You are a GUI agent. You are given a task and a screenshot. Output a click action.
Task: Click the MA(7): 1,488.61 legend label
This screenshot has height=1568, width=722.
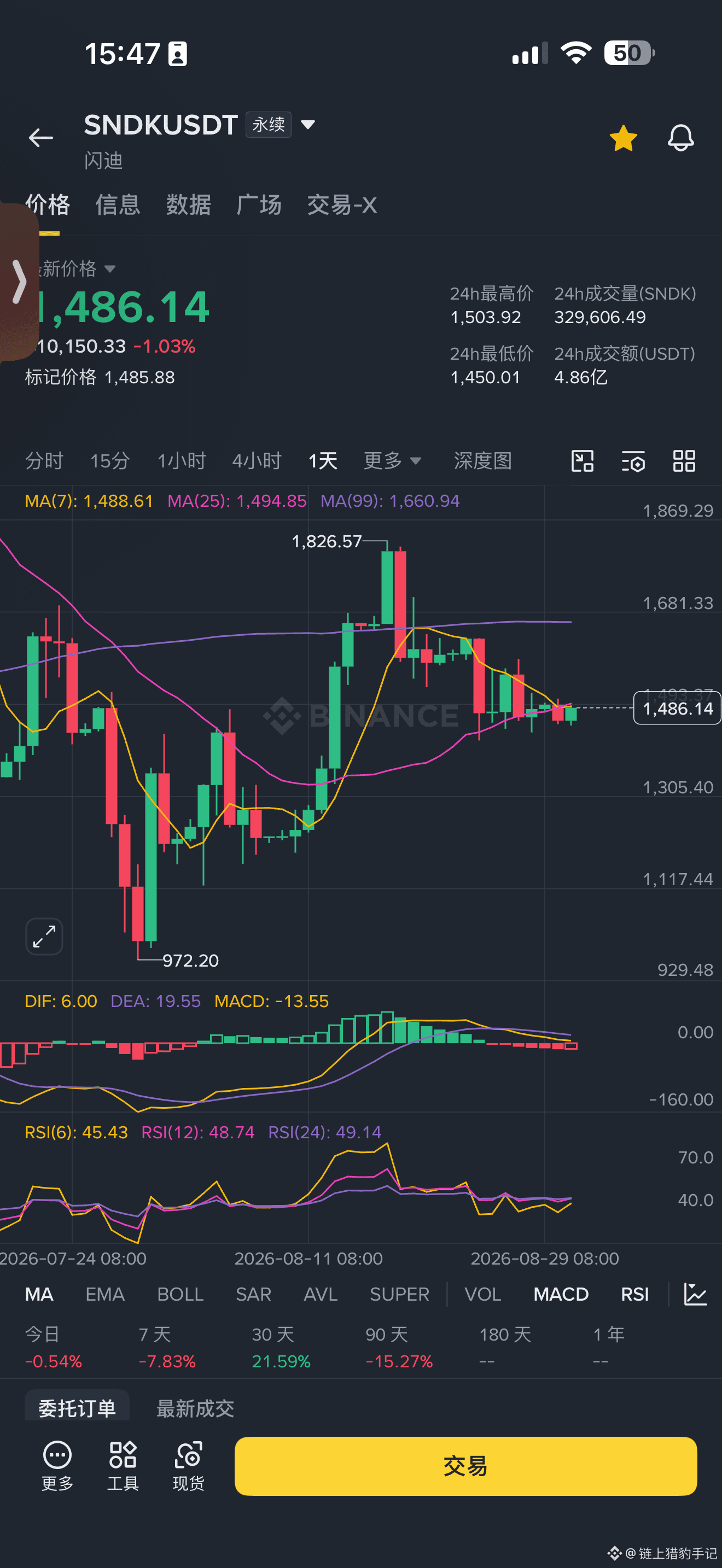[x=89, y=501]
